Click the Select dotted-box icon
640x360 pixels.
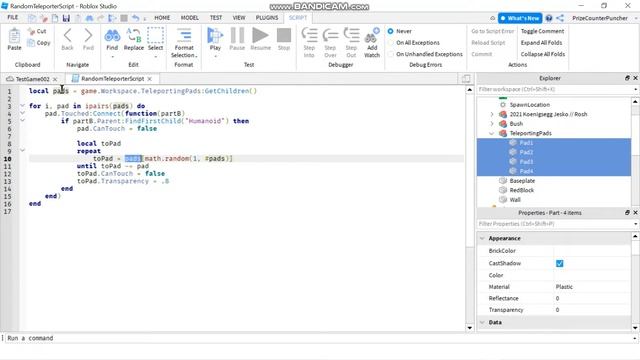pos(156,36)
